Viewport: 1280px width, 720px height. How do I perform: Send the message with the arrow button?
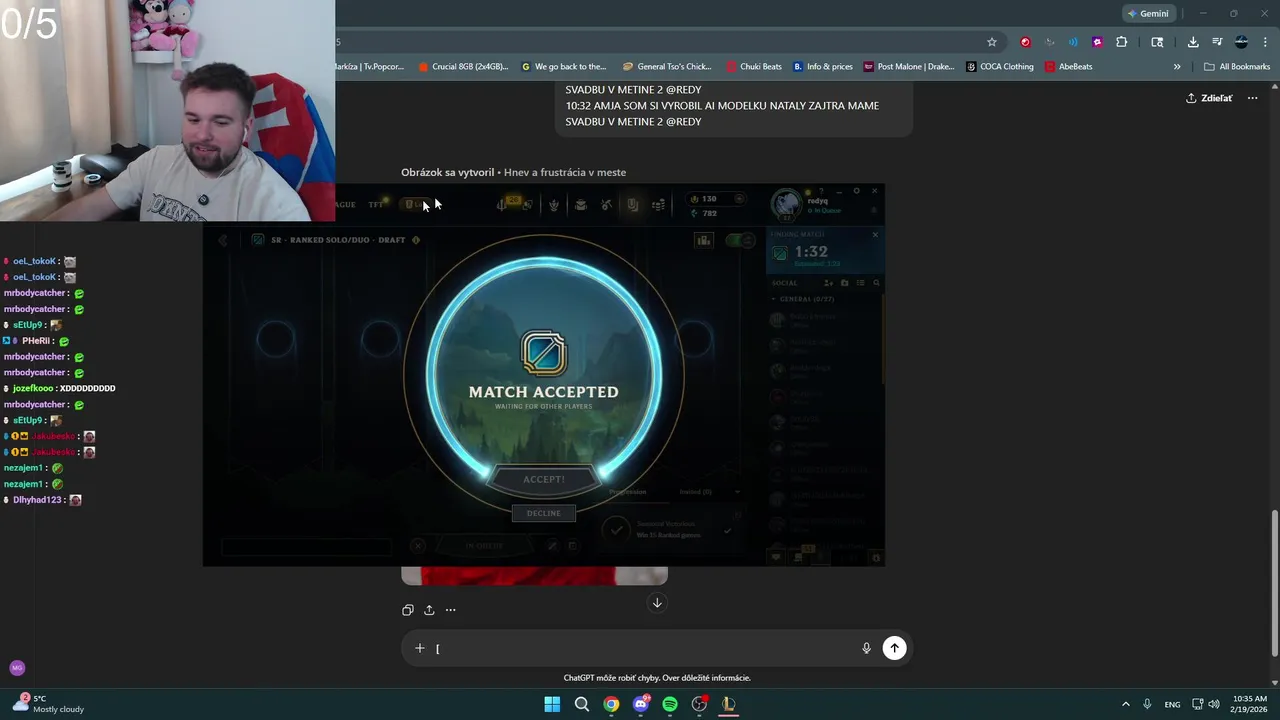click(894, 648)
